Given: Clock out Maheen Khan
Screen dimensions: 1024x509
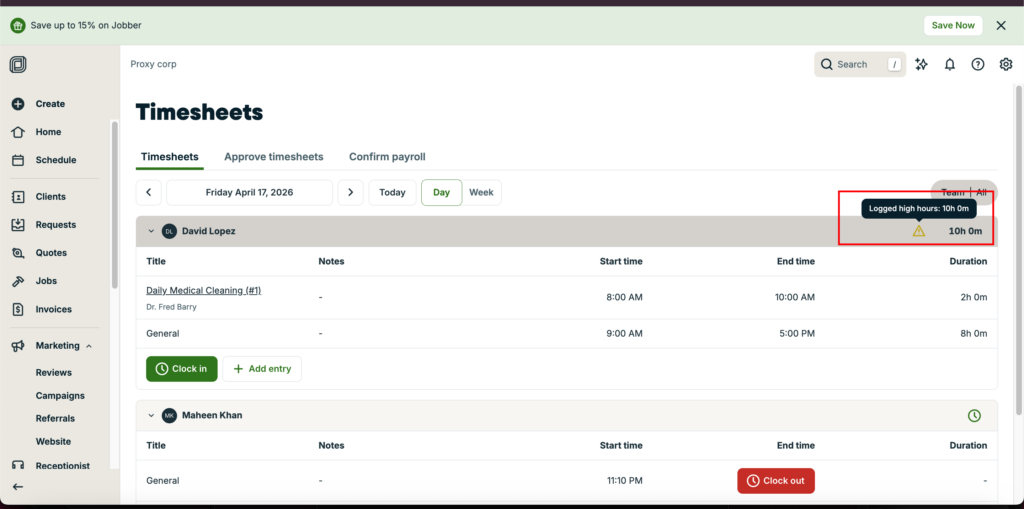Looking at the screenshot, I should 776,480.
